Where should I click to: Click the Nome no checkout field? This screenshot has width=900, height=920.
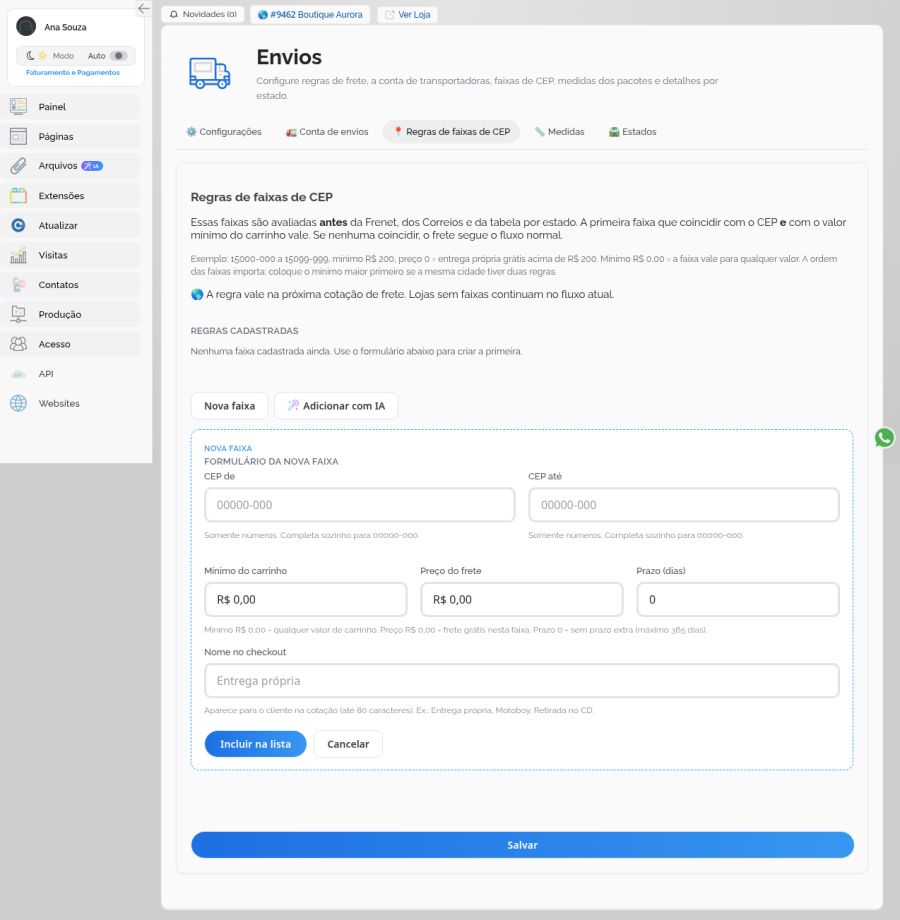pos(522,681)
